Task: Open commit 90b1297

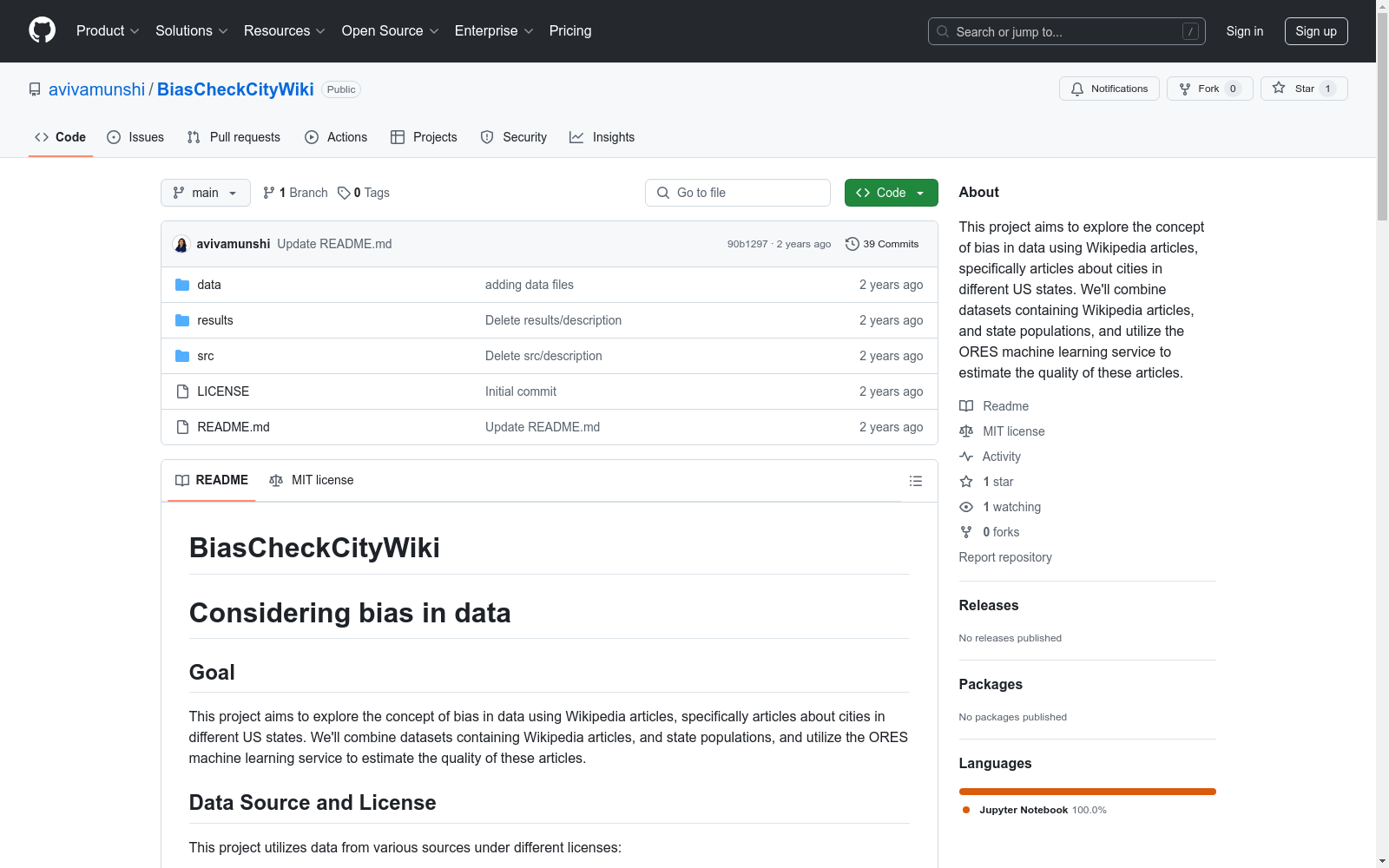Action: [747, 244]
